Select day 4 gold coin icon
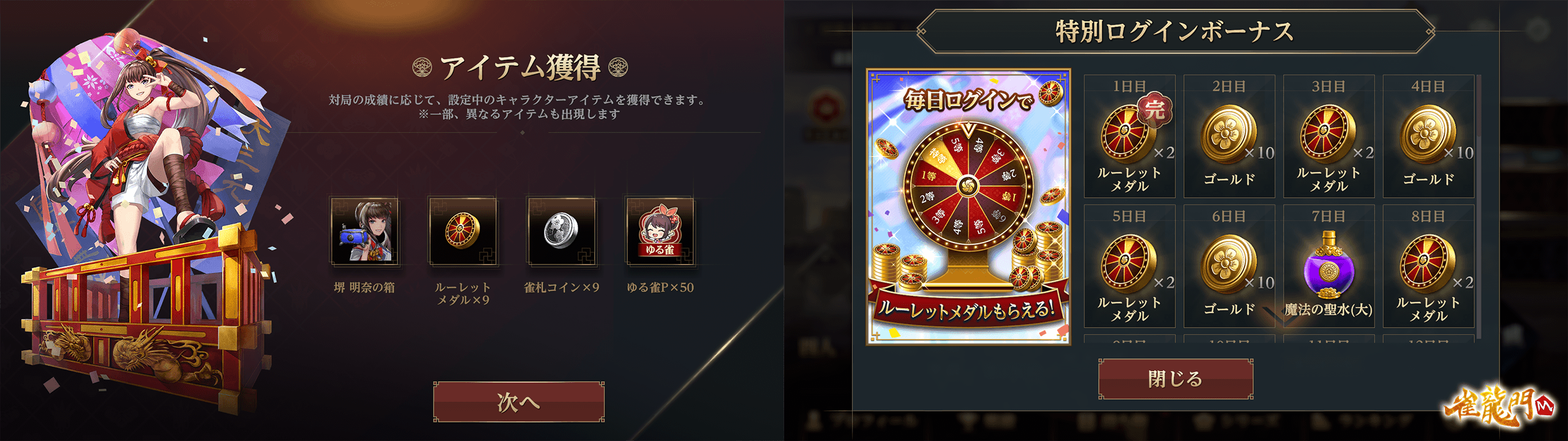 (x=1428, y=135)
